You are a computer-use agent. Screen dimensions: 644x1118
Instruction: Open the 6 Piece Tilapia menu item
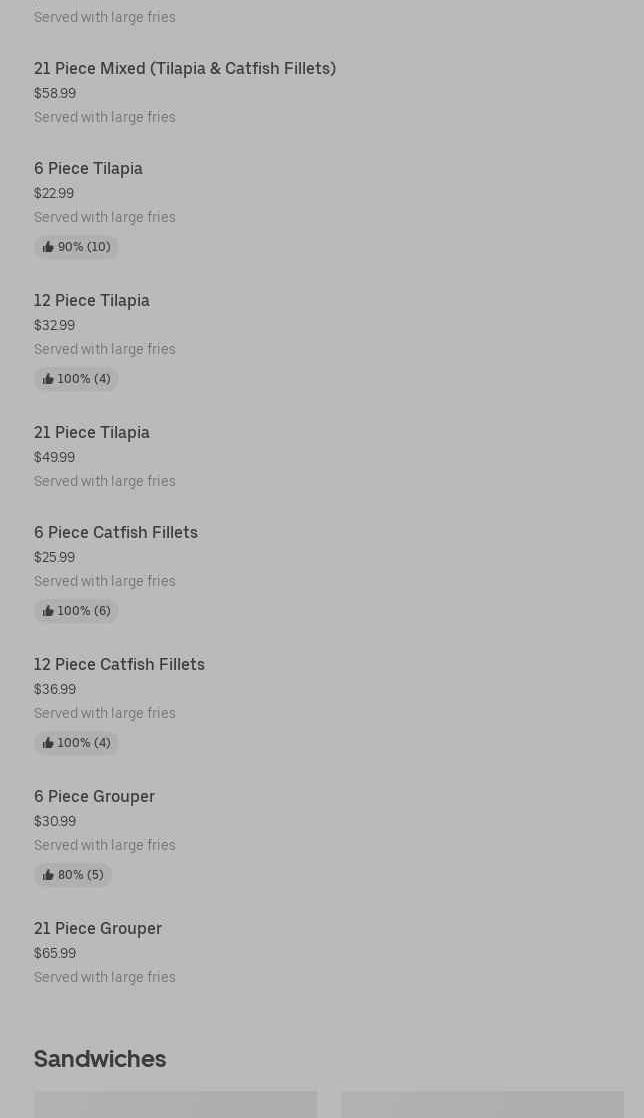(88, 169)
